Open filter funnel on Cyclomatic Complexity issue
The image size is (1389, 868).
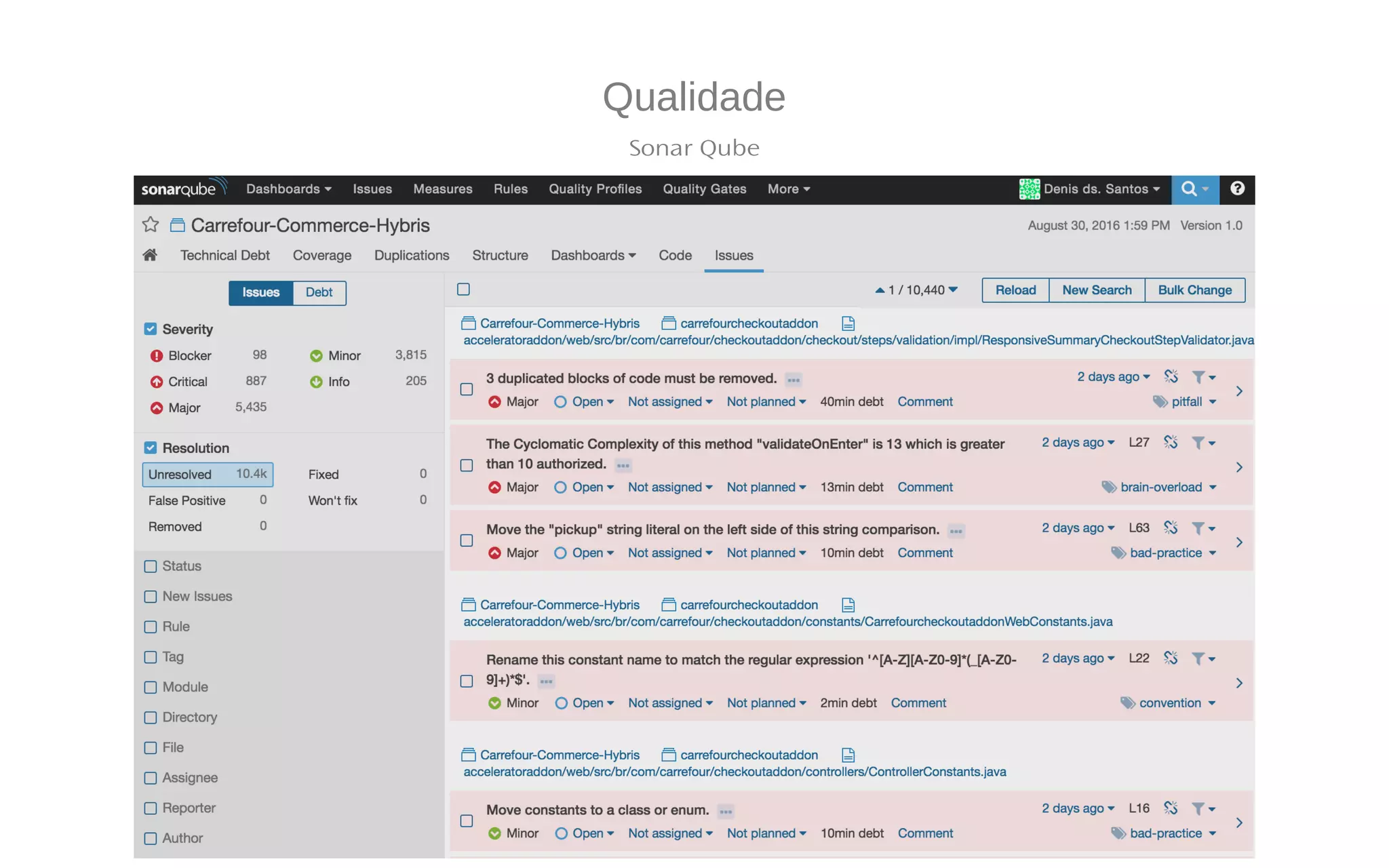[x=1203, y=443]
